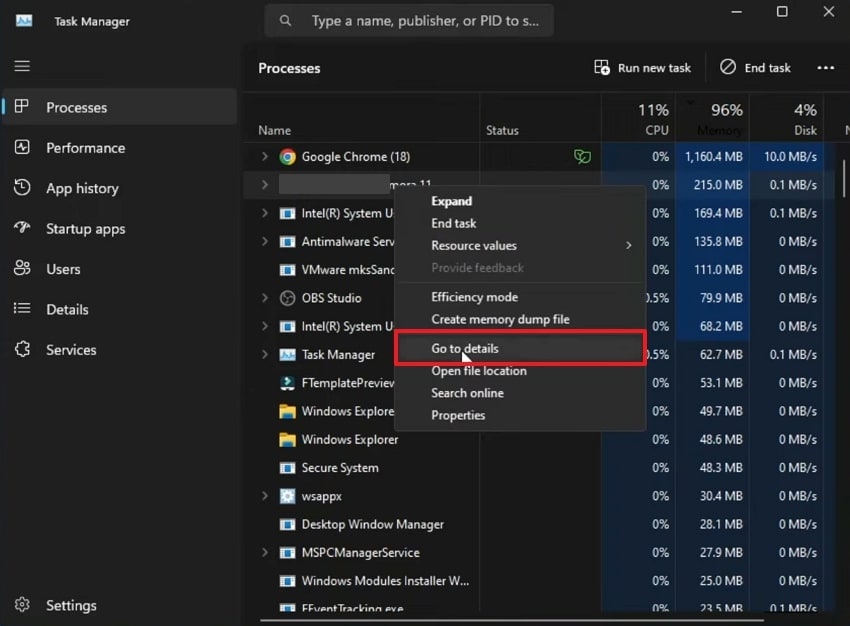Click the Secure System process icon
This screenshot has height=626, width=850.
[287, 468]
